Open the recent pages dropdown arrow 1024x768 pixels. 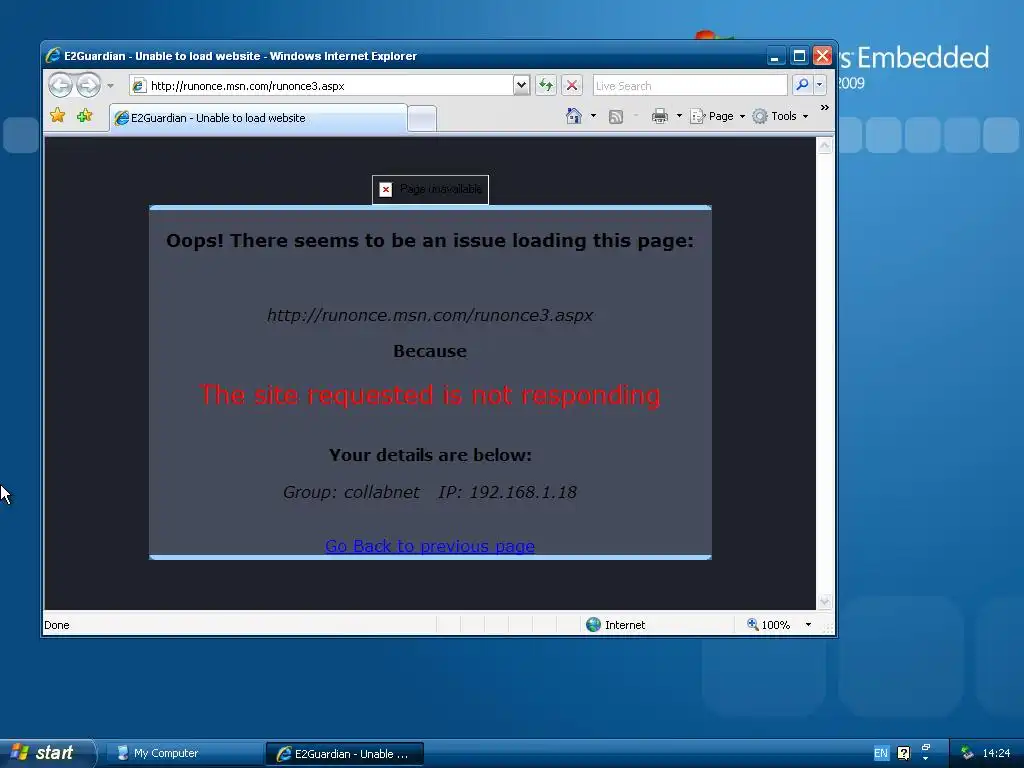click(x=110, y=86)
